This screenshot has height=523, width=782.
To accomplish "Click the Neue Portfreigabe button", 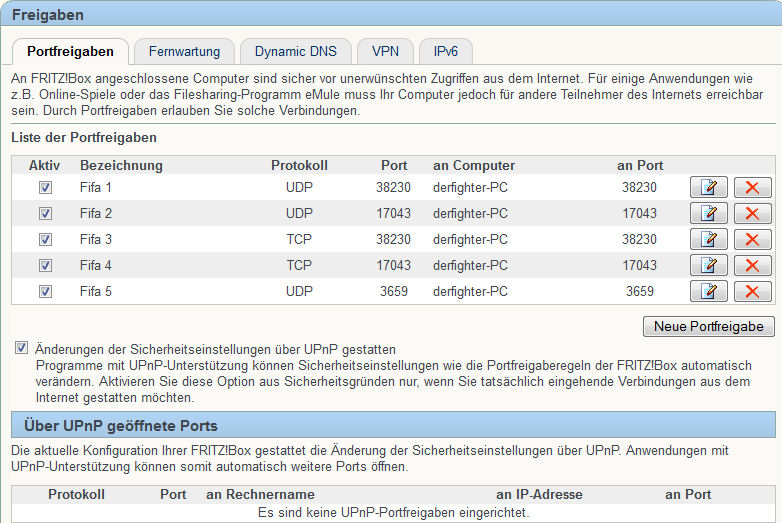I will click(x=709, y=326).
